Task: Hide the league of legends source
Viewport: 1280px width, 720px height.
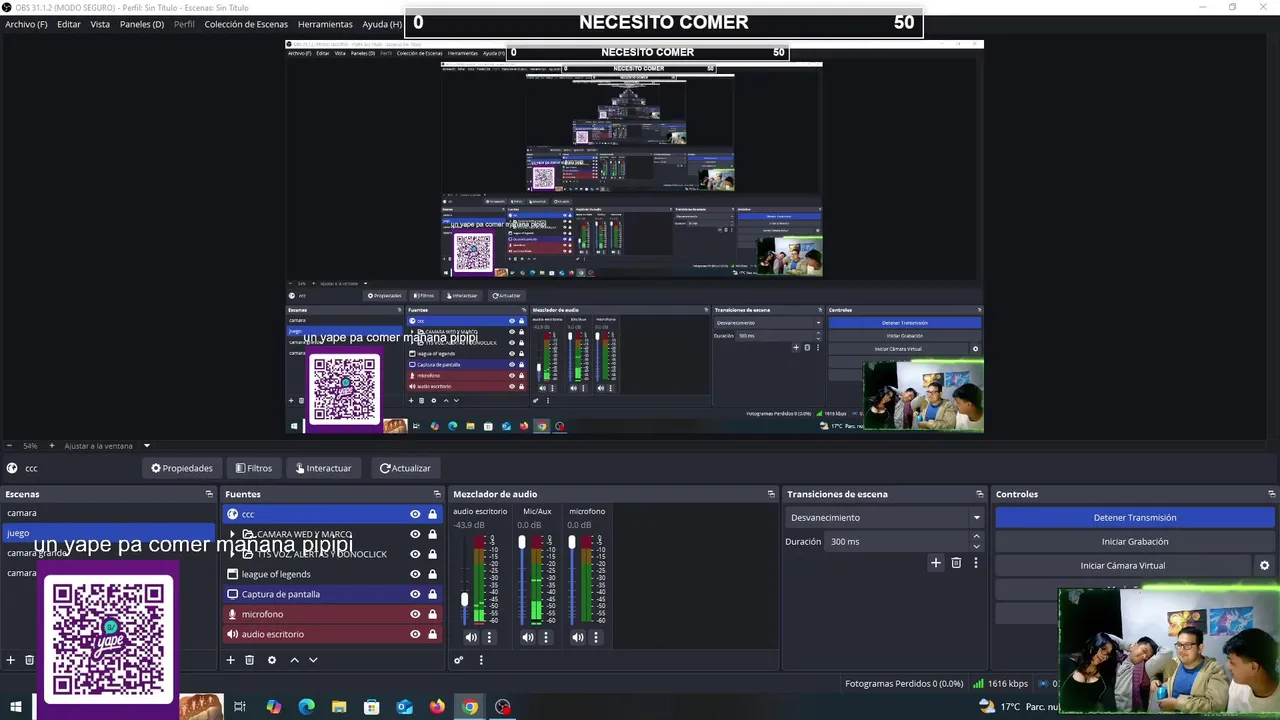Action: [415, 574]
